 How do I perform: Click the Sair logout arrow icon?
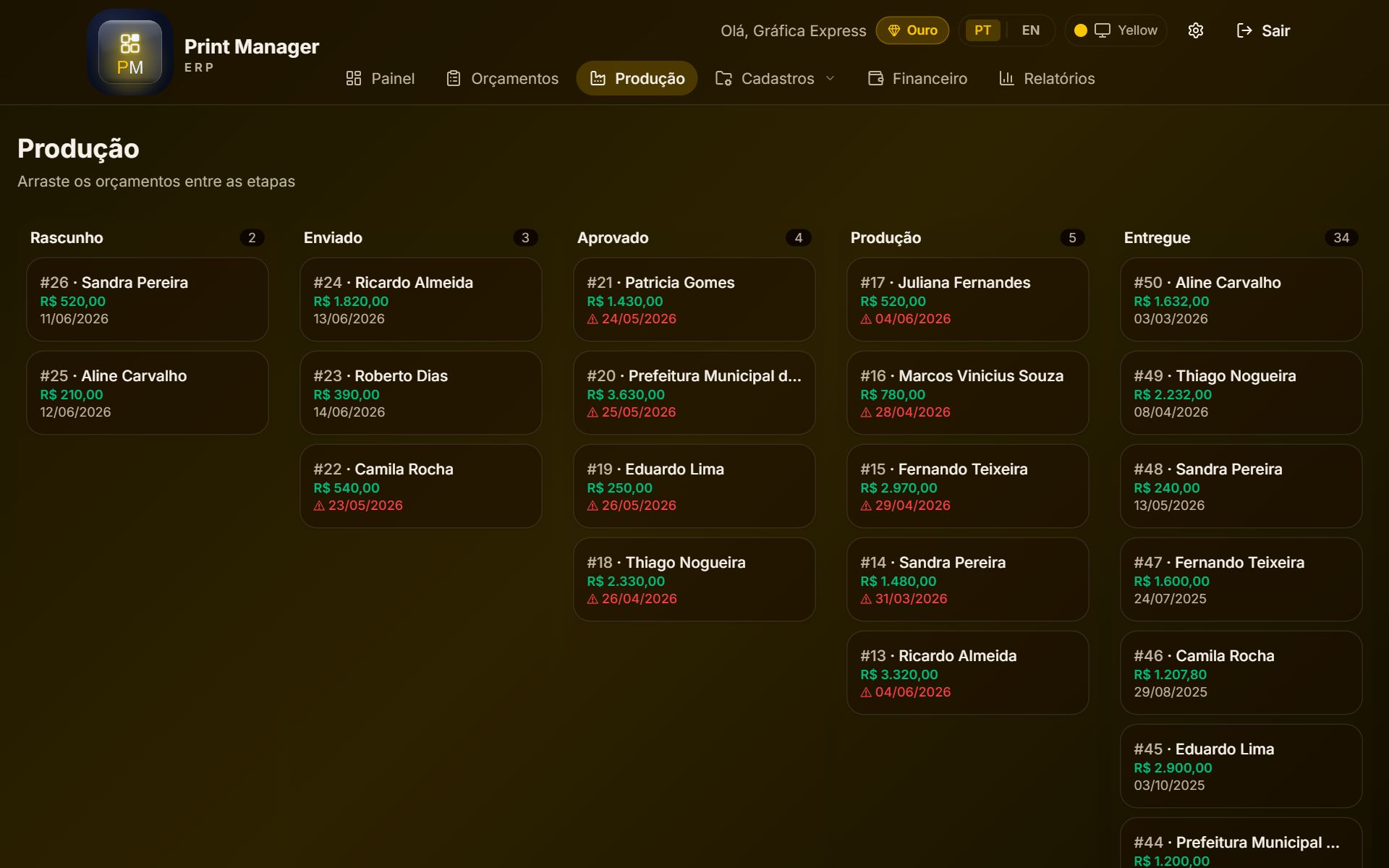[1244, 30]
